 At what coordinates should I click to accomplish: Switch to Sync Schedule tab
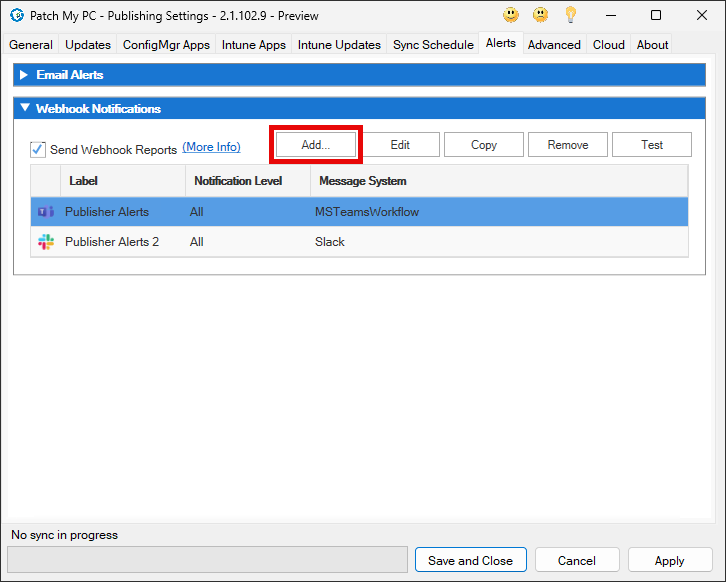coord(433,45)
